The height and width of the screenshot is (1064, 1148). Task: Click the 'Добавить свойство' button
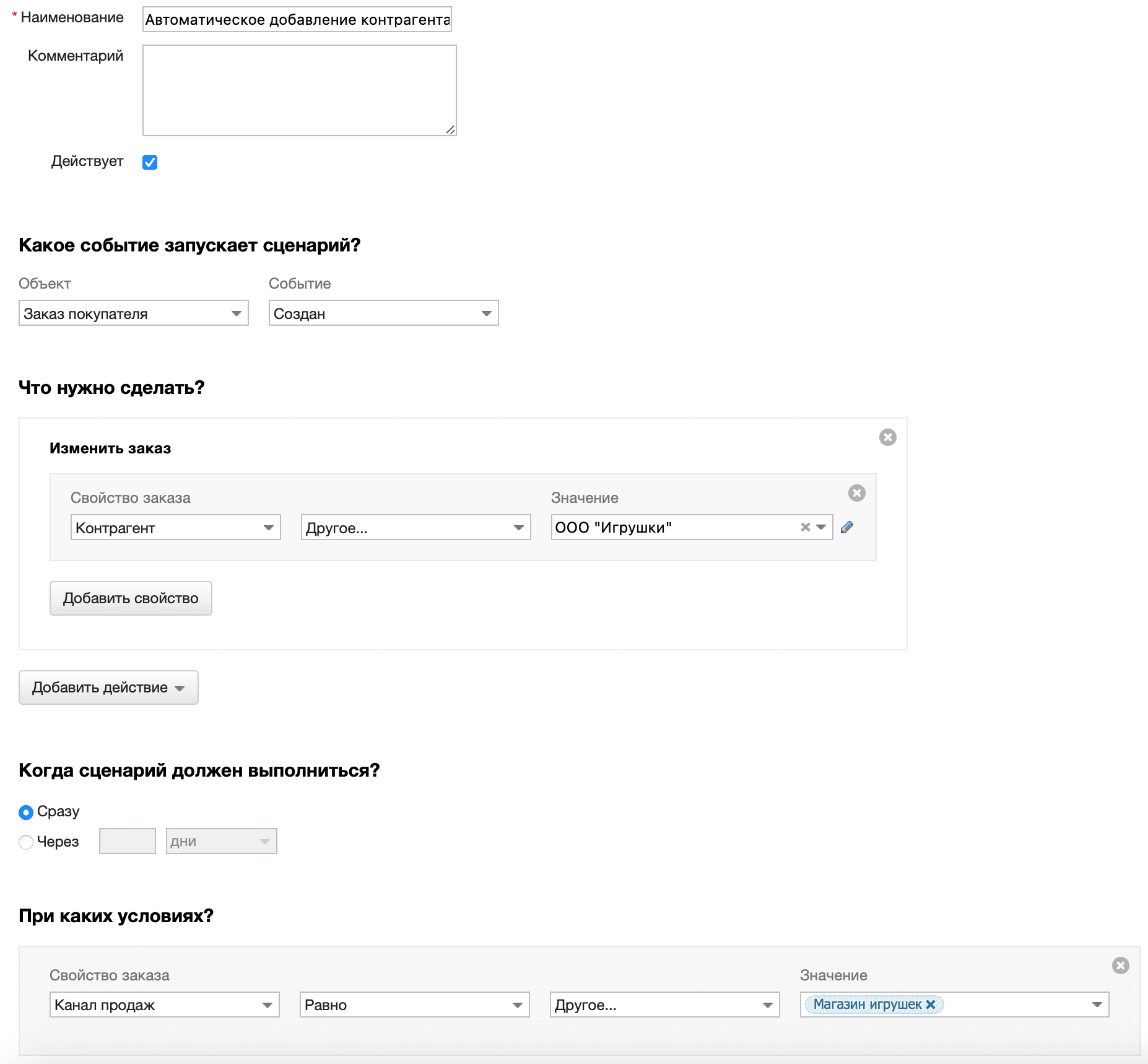point(131,598)
